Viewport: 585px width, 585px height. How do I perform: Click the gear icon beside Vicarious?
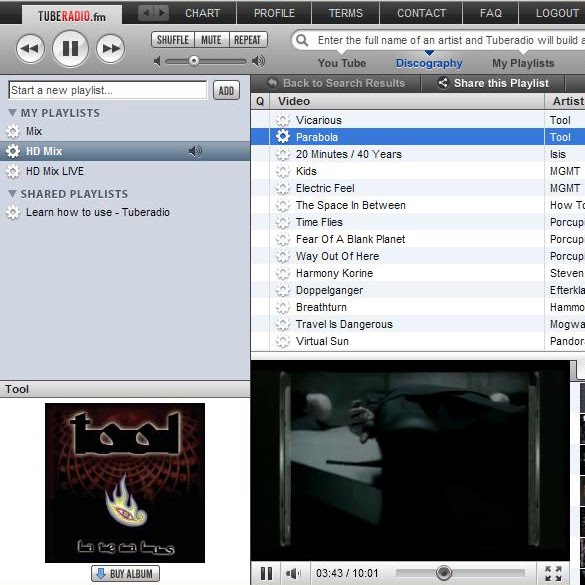pyautogui.click(x=282, y=120)
